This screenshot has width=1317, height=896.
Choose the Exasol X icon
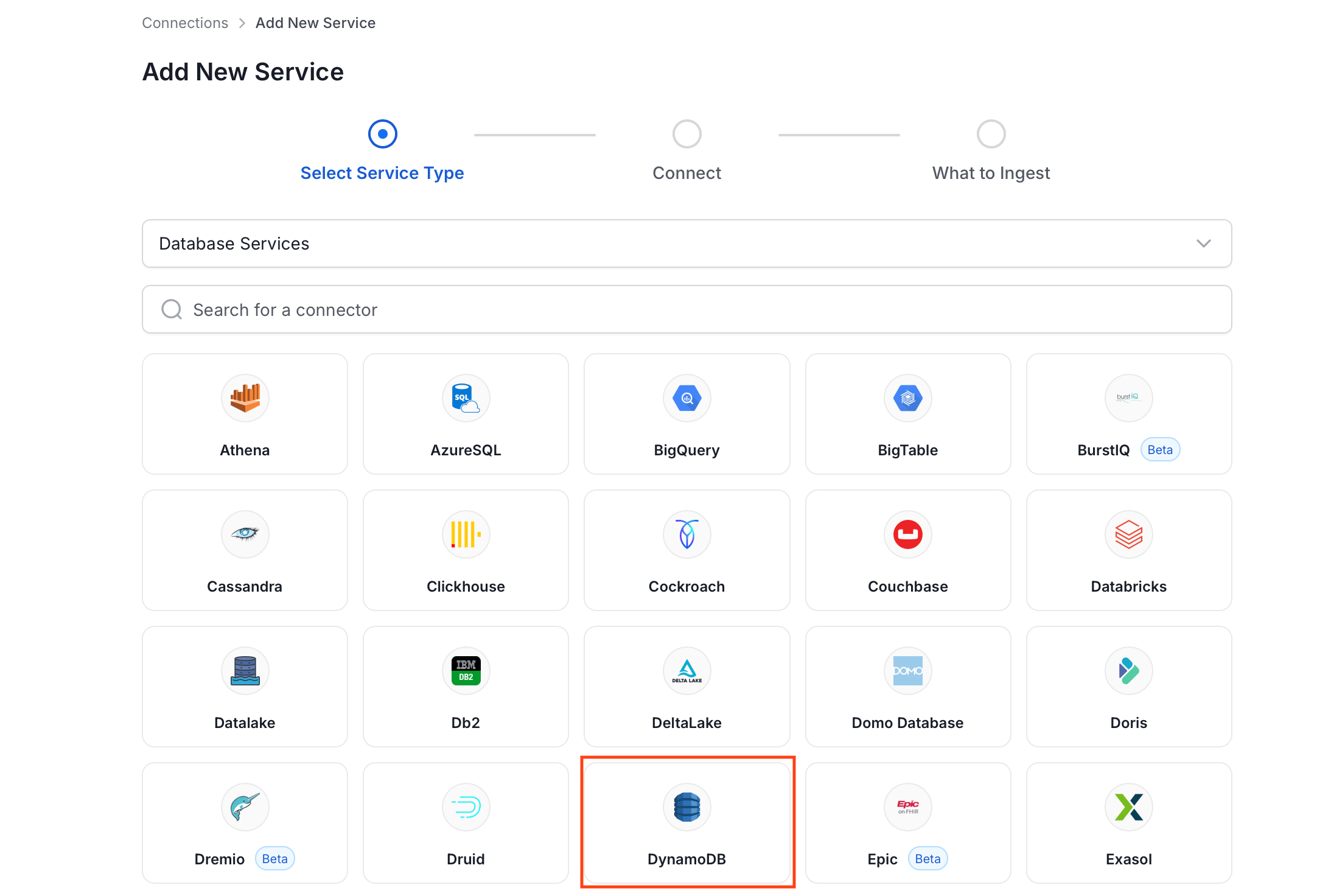tap(1129, 807)
